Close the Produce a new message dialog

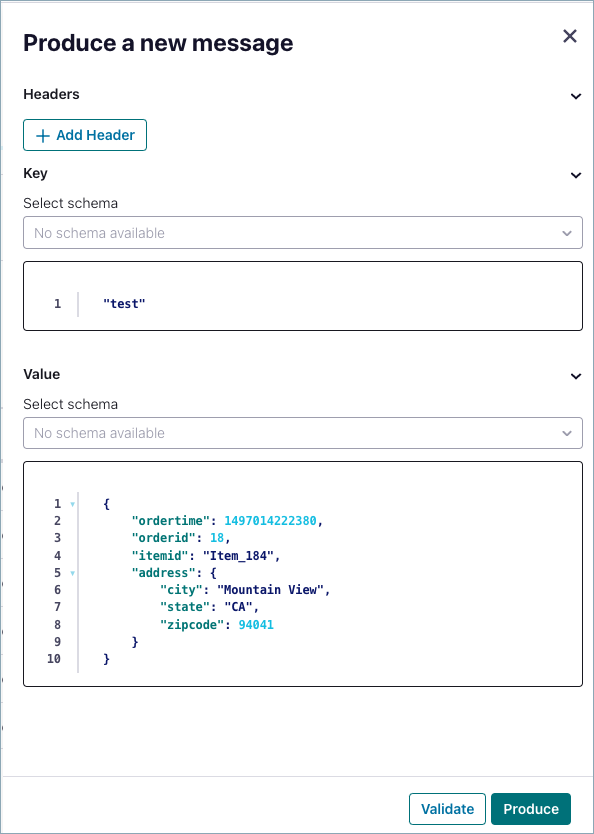coord(570,36)
